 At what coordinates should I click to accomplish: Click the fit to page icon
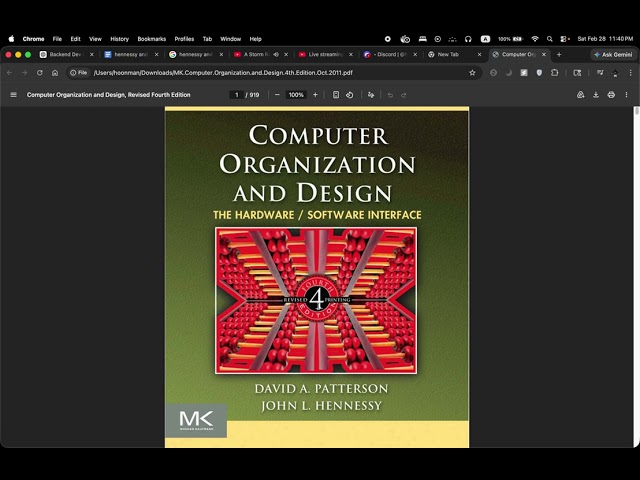tap(336, 95)
